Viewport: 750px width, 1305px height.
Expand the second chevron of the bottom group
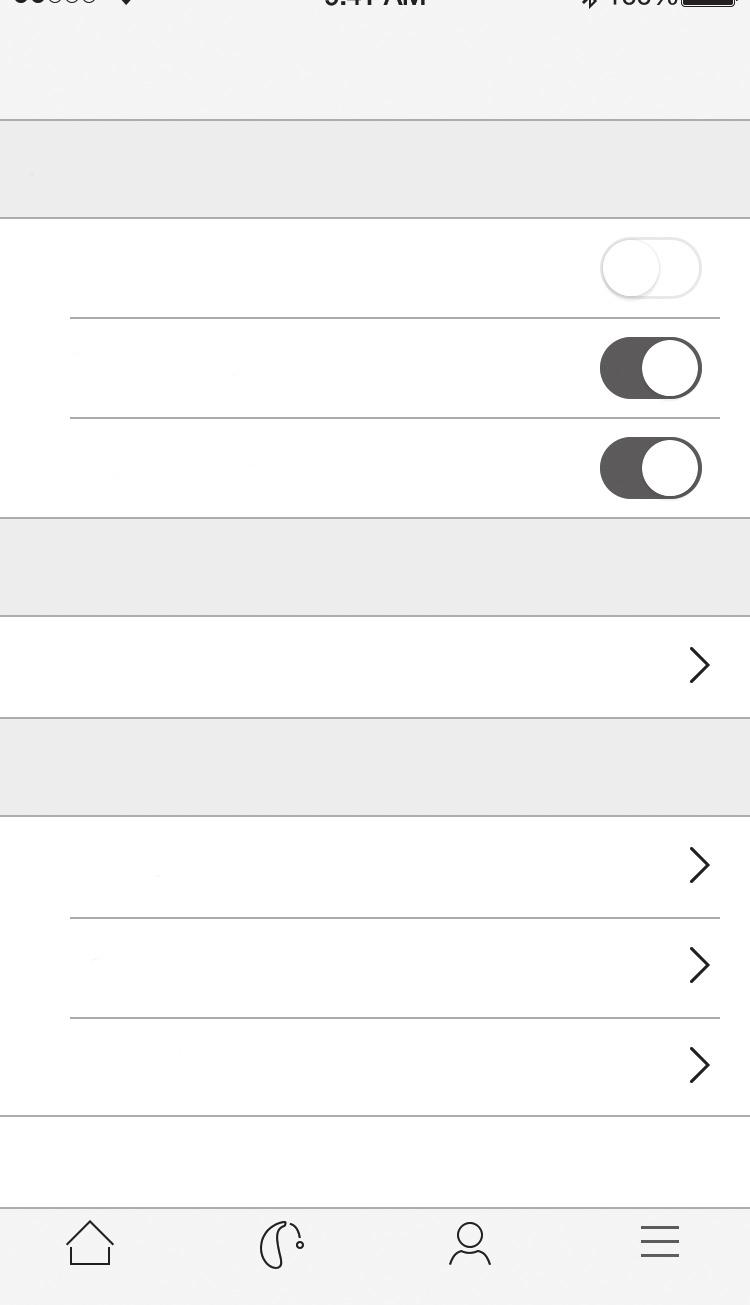click(700, 965)
